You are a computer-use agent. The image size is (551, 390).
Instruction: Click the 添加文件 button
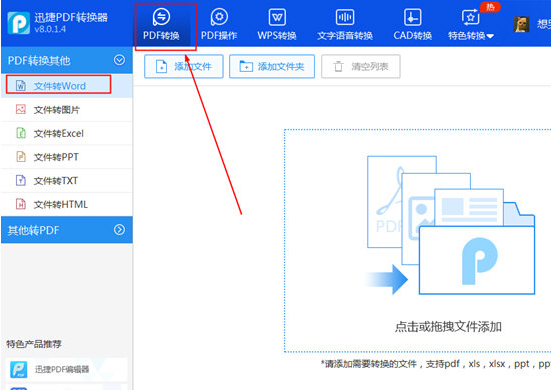pos(184,66)
